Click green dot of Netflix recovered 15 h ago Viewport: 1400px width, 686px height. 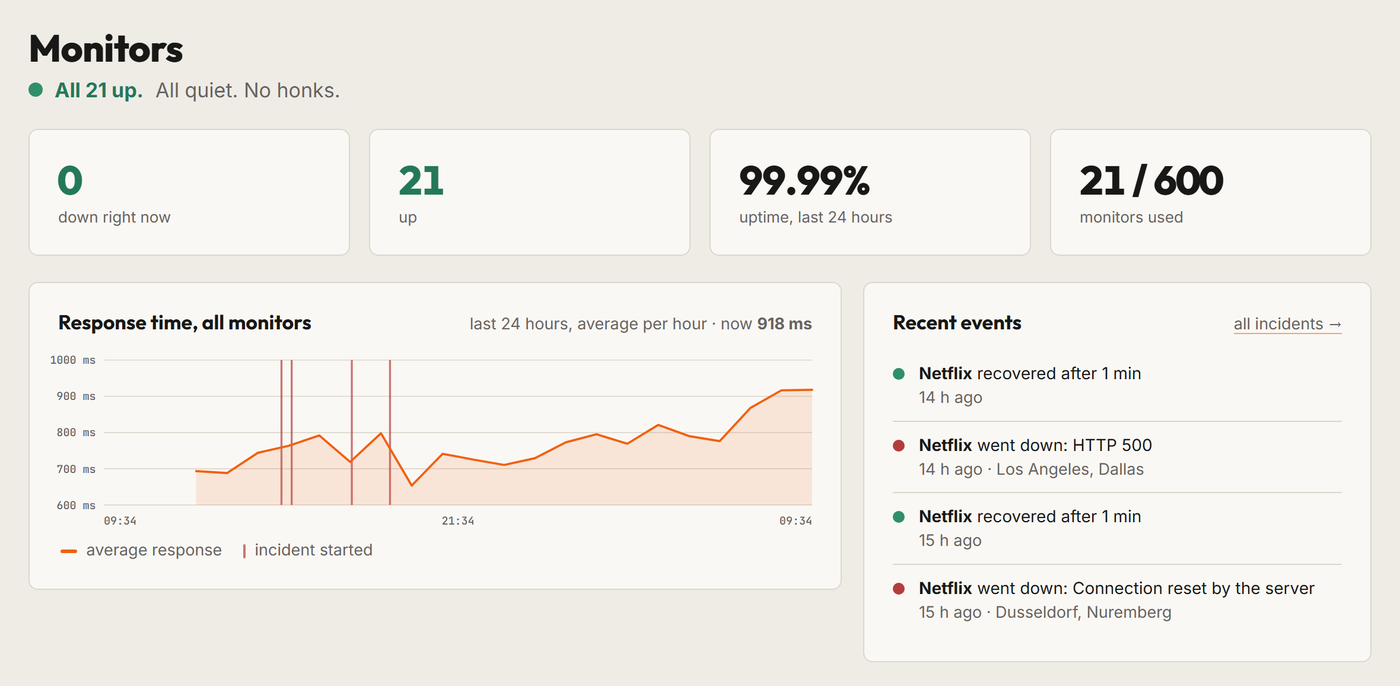[899, 517]
